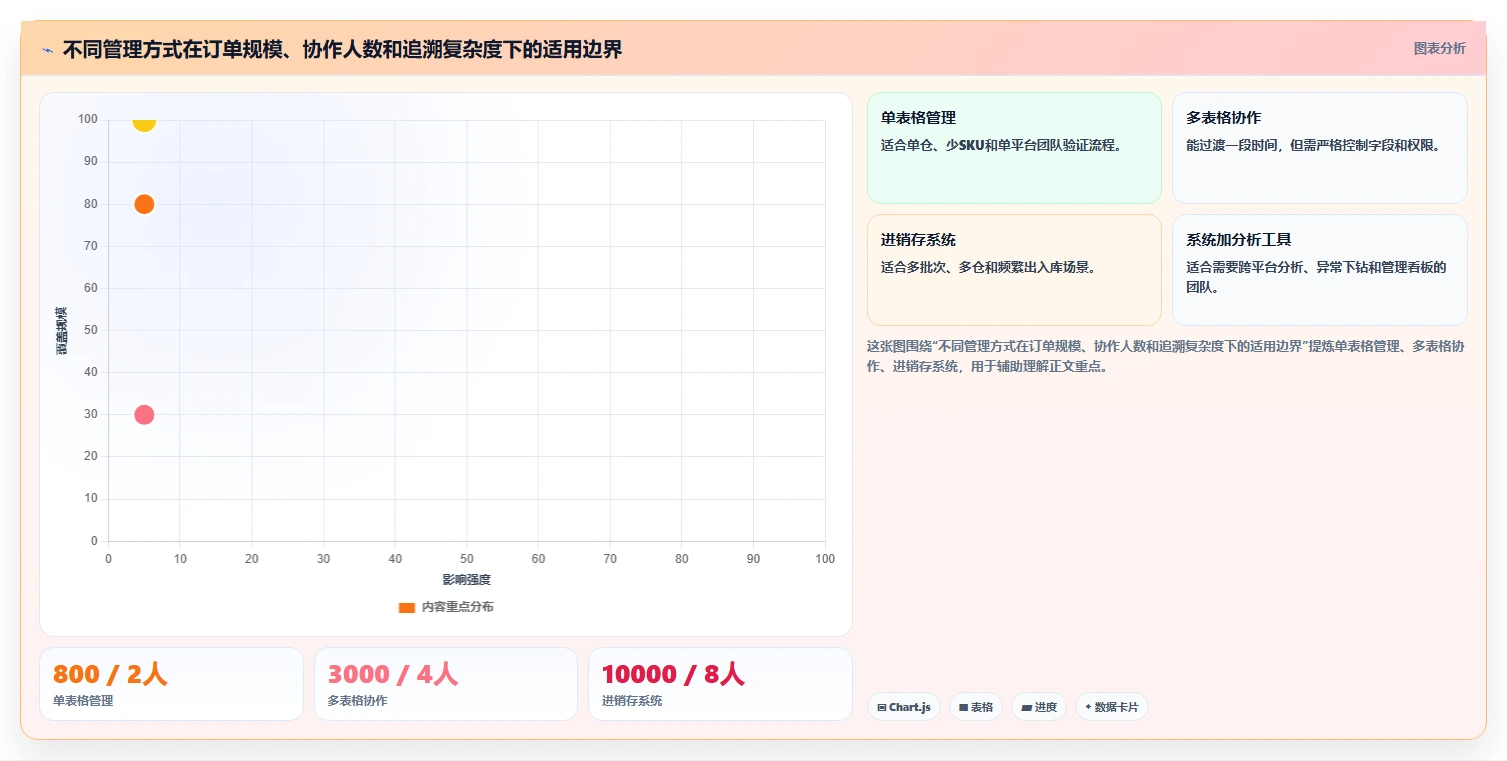This screenshot has height=761, width=1507.
Task: Toggle the 内容重点分布 legend swatch
Action: [406, 608]
